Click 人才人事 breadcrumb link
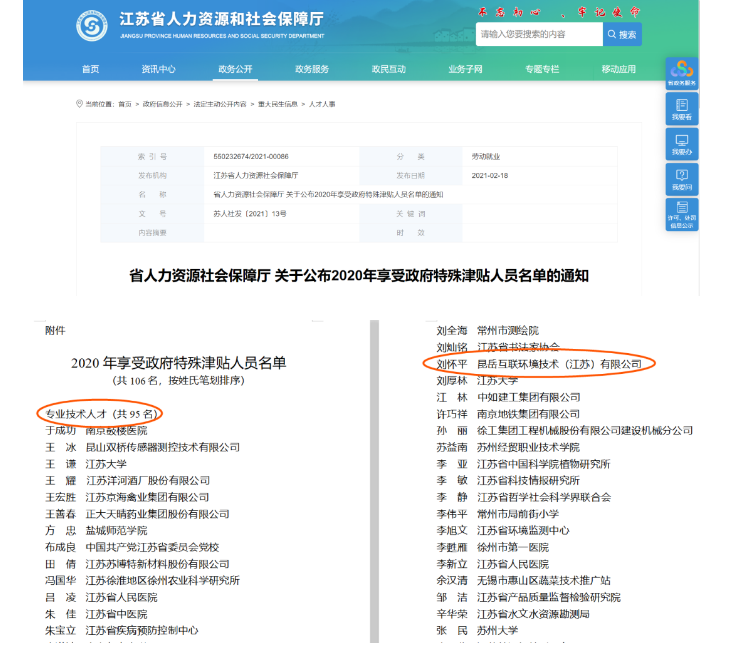733x645 pixels. click(322, 103)
